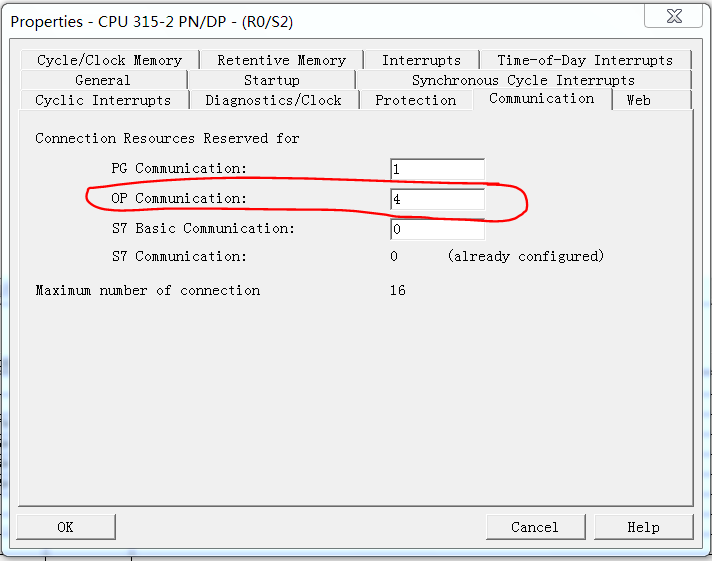
Task: Open the Diagnostics/Clock tab
Action: coord(273,100)
